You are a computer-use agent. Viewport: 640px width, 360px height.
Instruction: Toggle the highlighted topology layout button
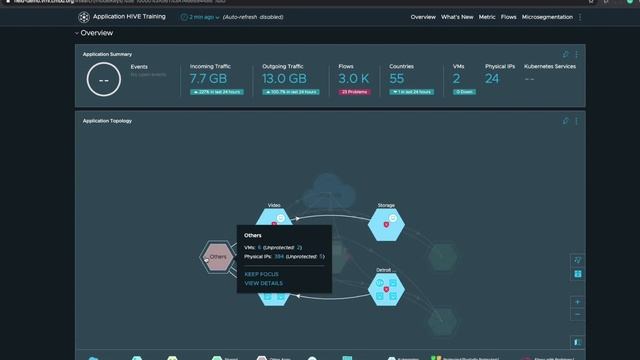[x=578, y=274]
